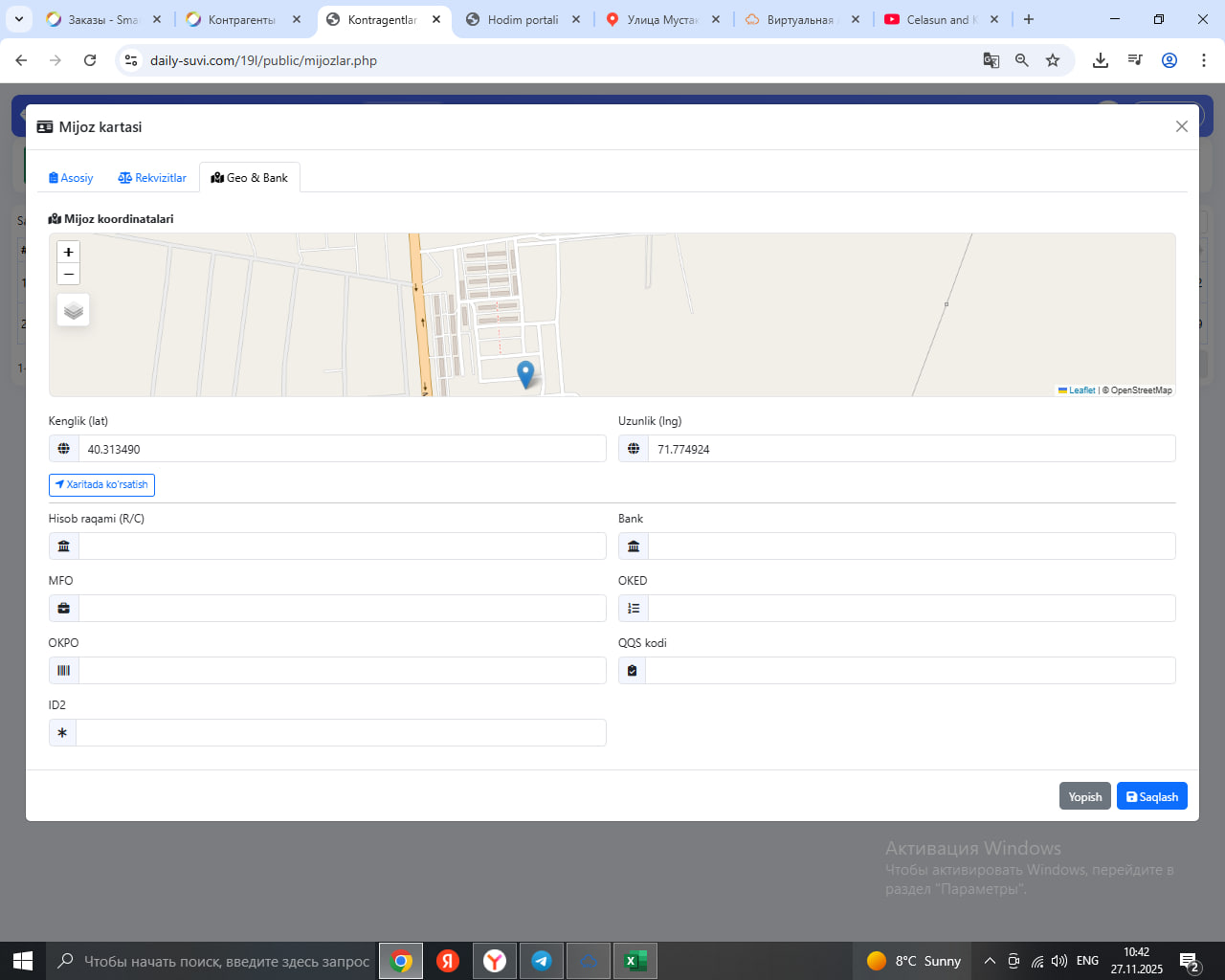Switch to the Контрагенты browser tab
The image size is (1225, 980).
tap(243, 19)
